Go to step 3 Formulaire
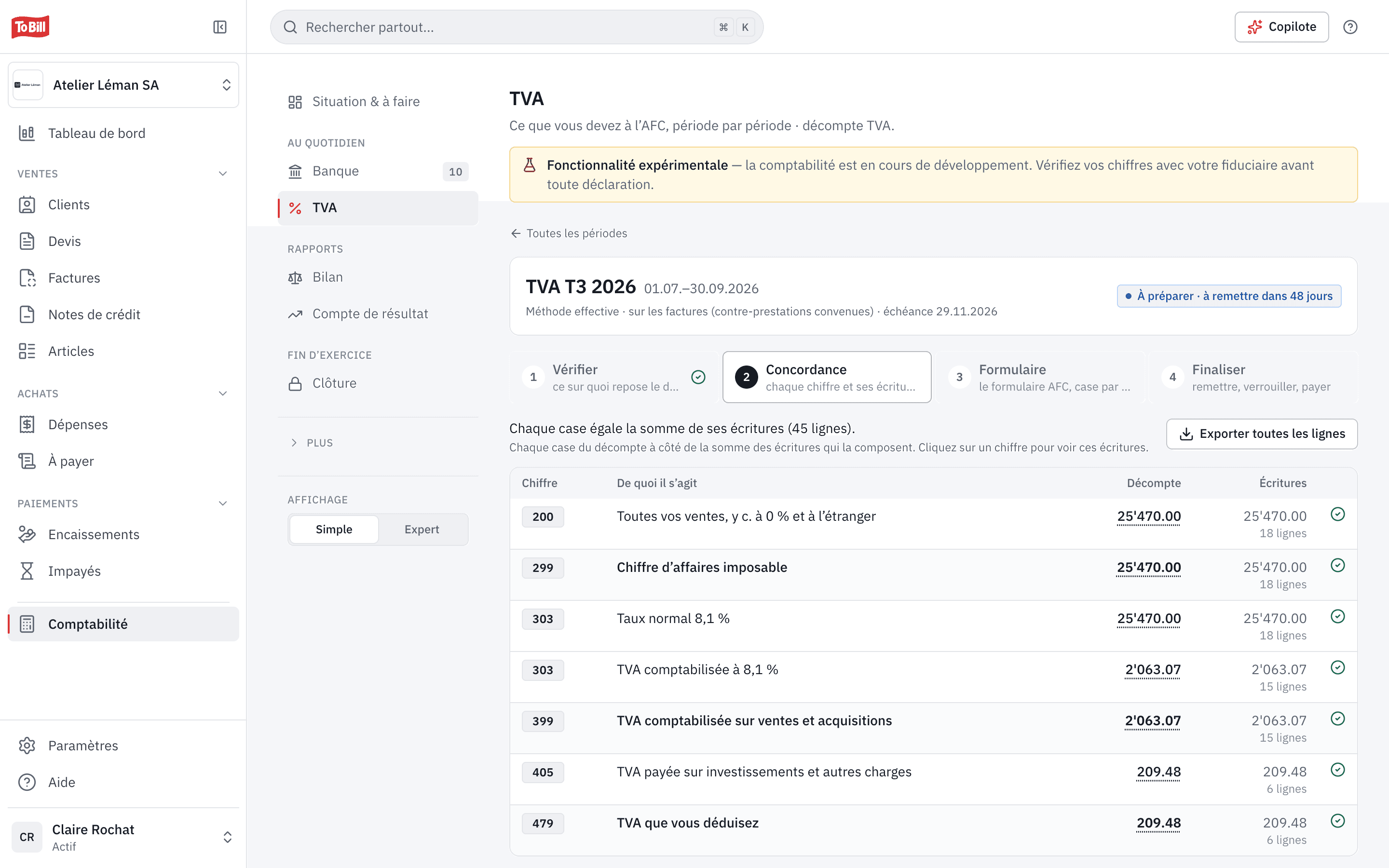The width and height of the screenshot is (1389, 868). [x=1040, y=377]
